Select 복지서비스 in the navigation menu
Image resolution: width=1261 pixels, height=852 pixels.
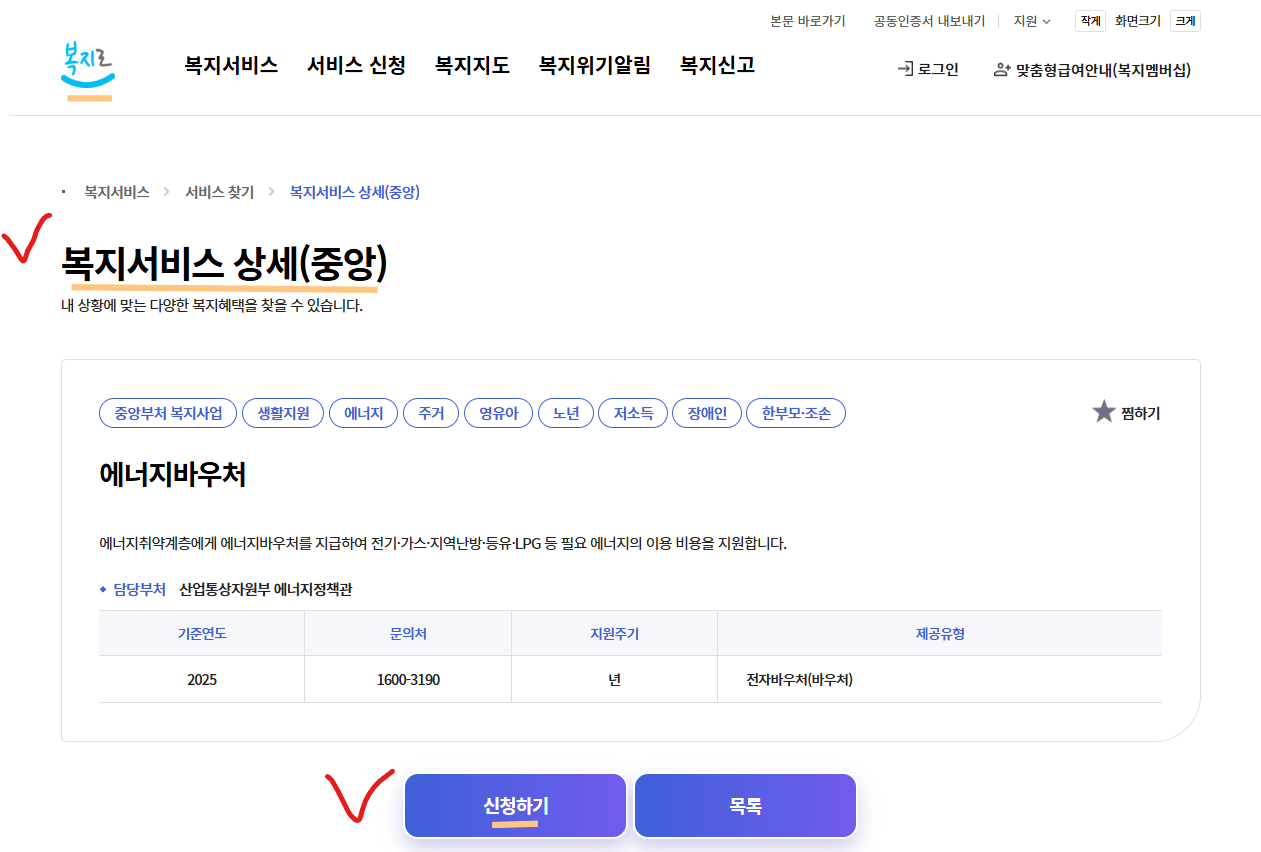(x=230, y=65)
